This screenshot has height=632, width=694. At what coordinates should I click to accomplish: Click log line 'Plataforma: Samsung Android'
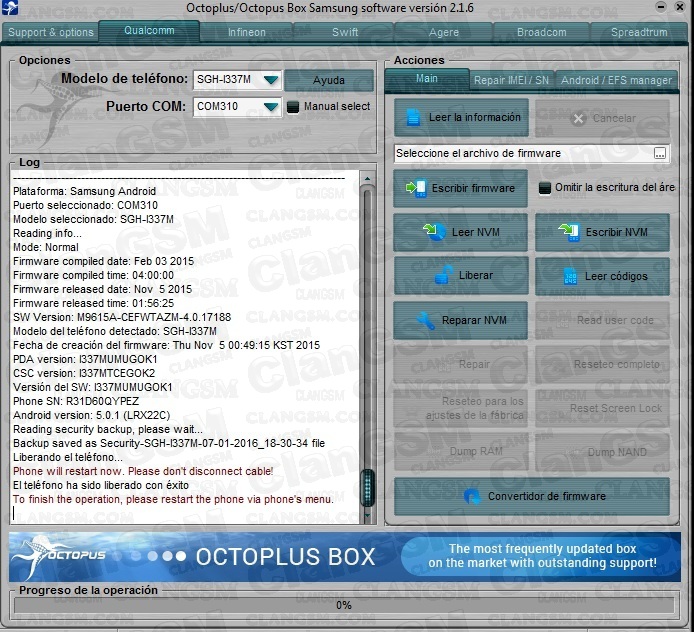[x=85, y=192]
